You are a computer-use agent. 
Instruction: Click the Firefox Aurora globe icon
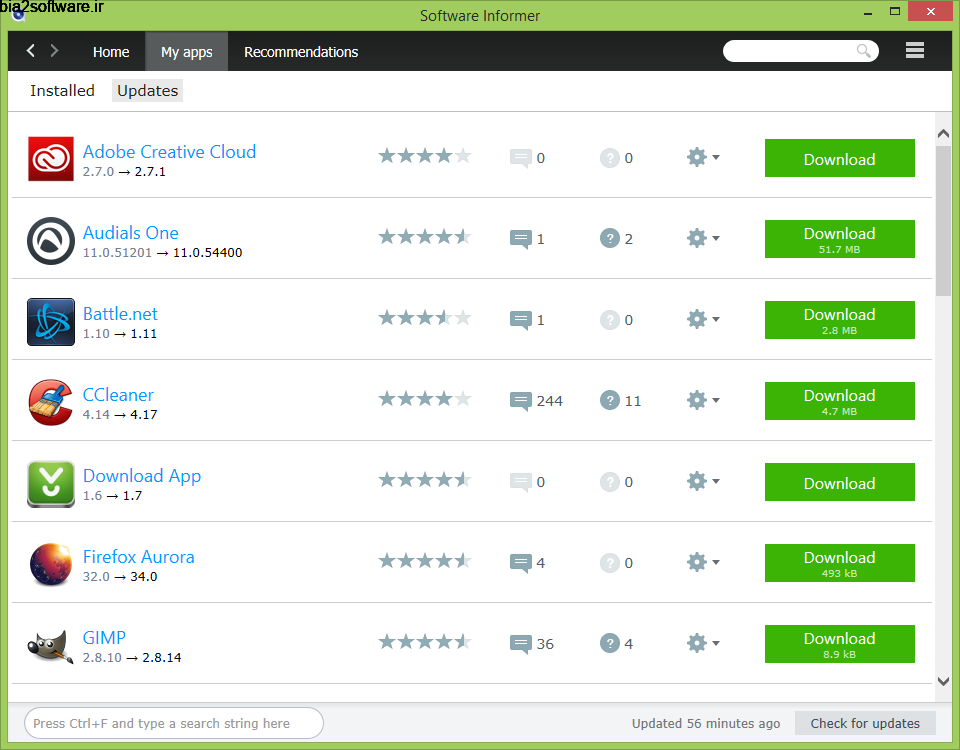tap(50, 564)
